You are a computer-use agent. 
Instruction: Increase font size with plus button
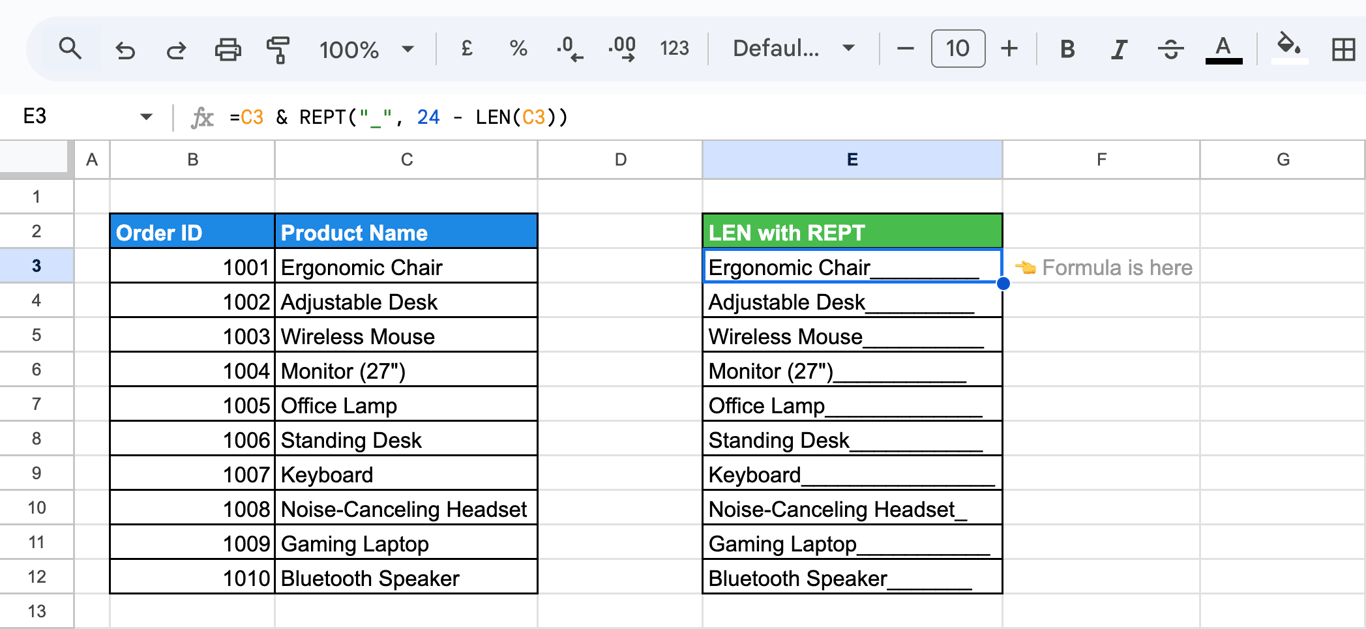coord(1009,48)
